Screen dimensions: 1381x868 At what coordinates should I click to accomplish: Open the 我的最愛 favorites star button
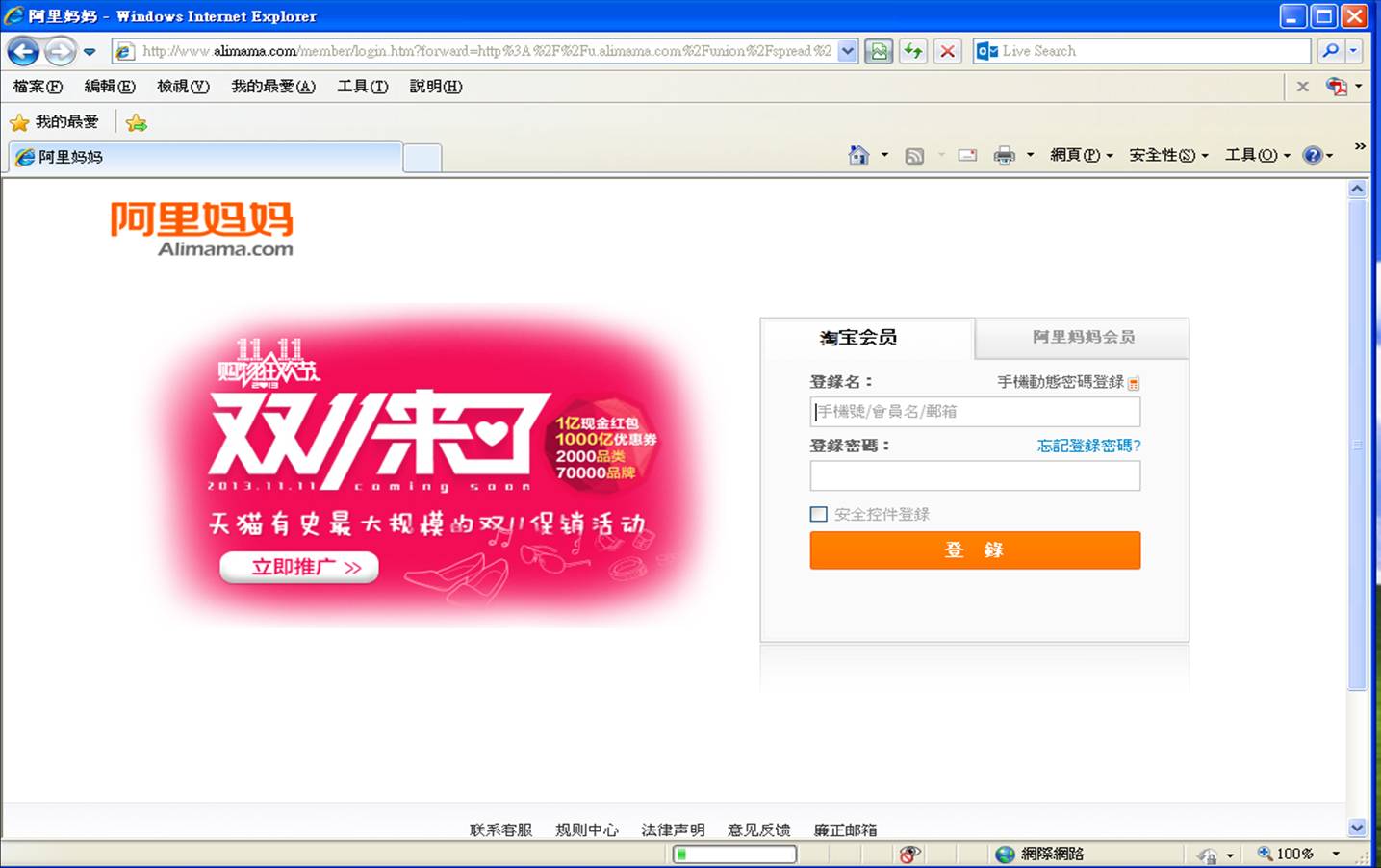55,122
